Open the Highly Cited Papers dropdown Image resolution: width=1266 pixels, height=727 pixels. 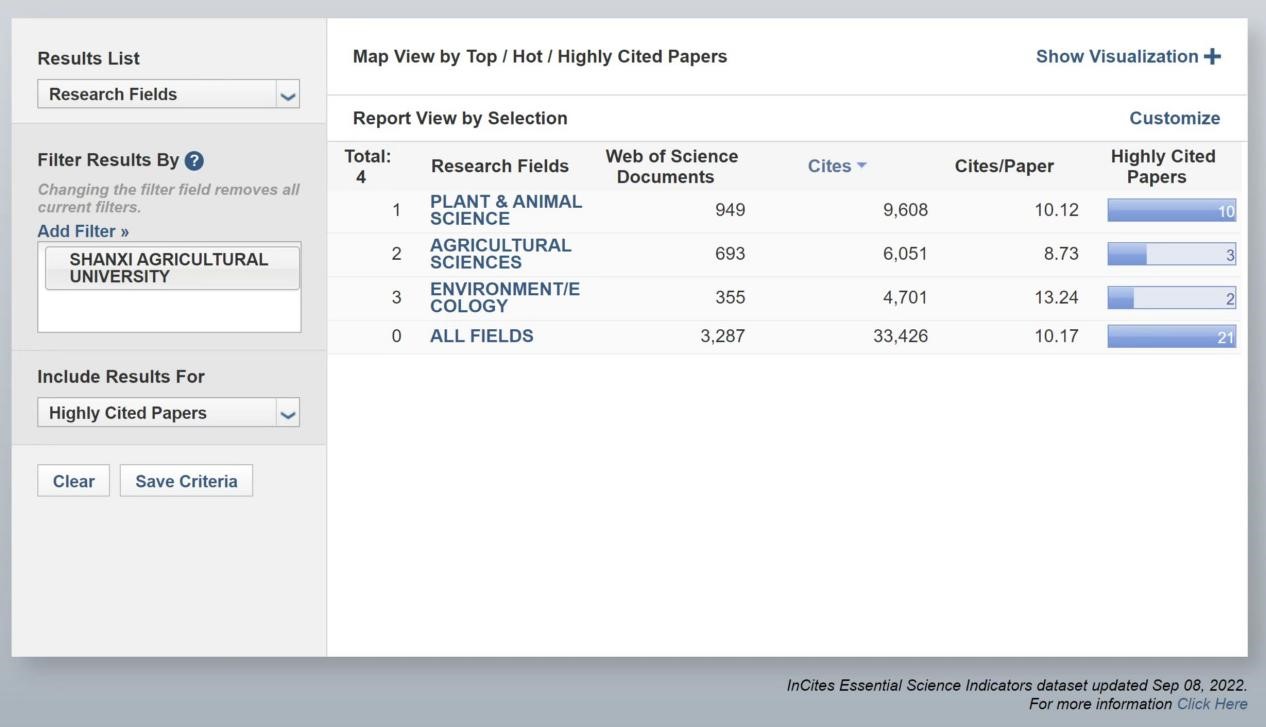tap(168, 413)
